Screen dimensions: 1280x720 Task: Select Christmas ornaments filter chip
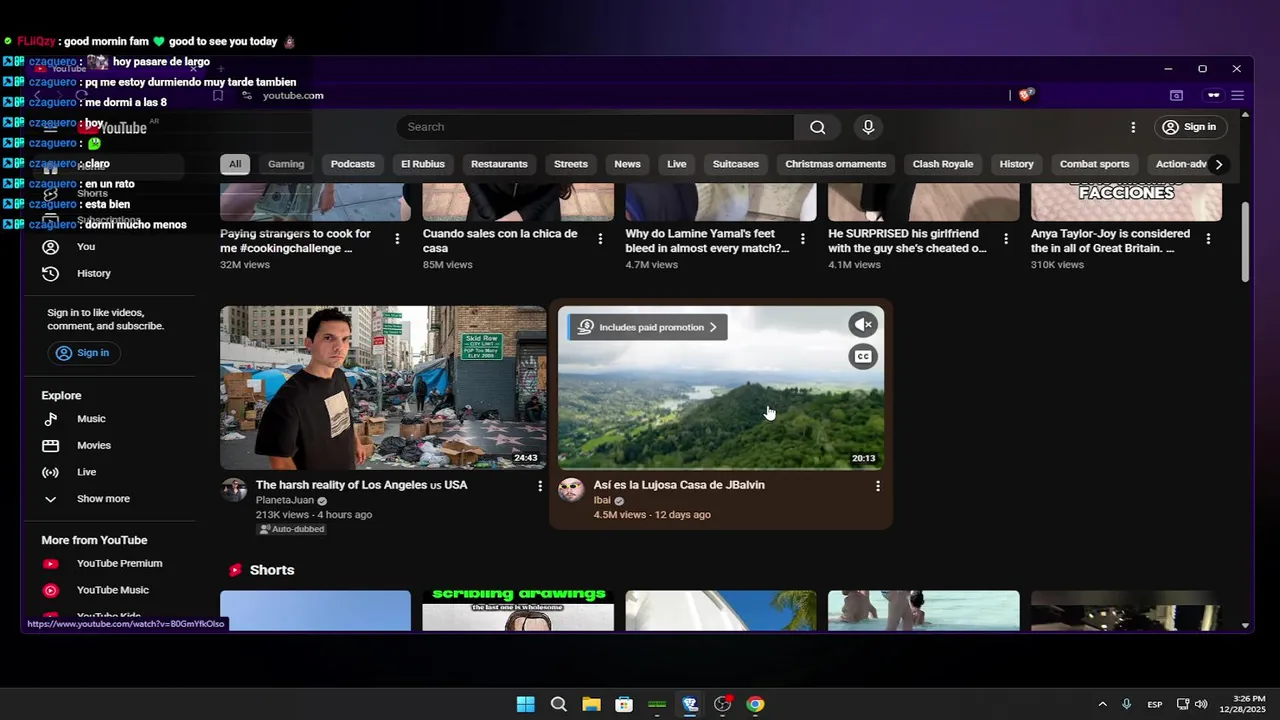pyautogui.click(x=836, y=164)
